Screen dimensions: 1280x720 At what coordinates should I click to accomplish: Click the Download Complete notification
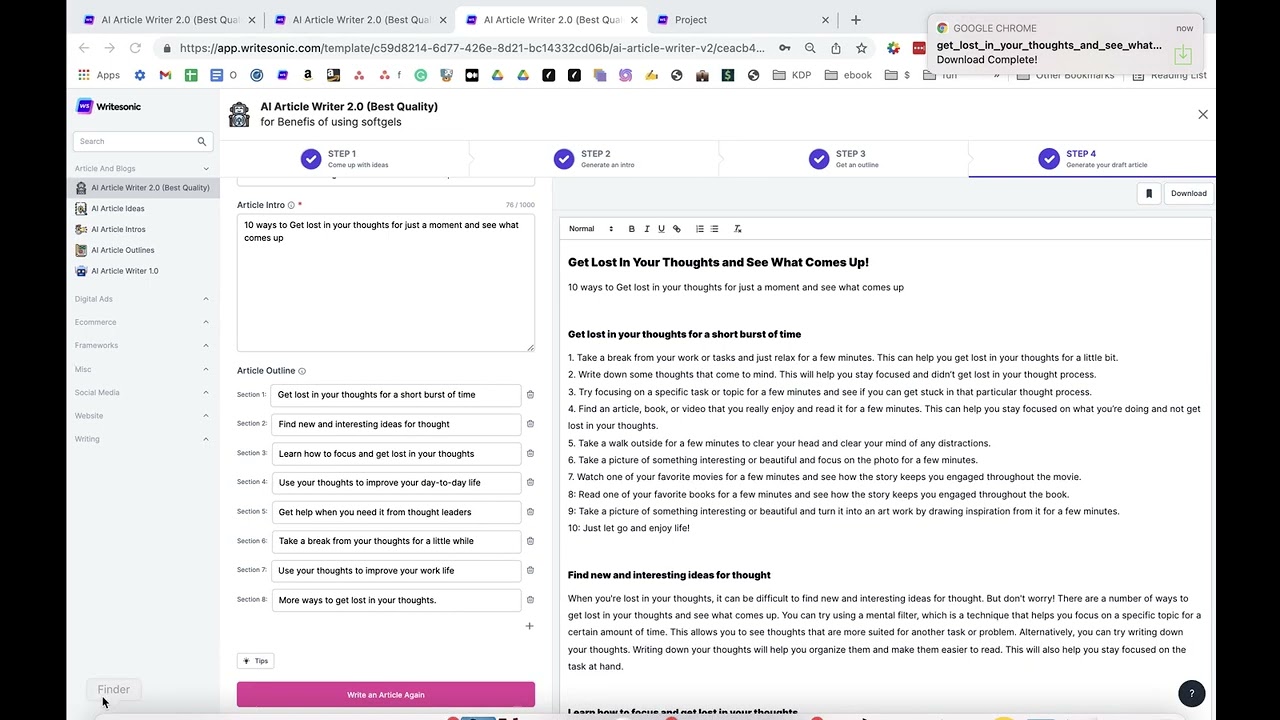coord(1064,44)
